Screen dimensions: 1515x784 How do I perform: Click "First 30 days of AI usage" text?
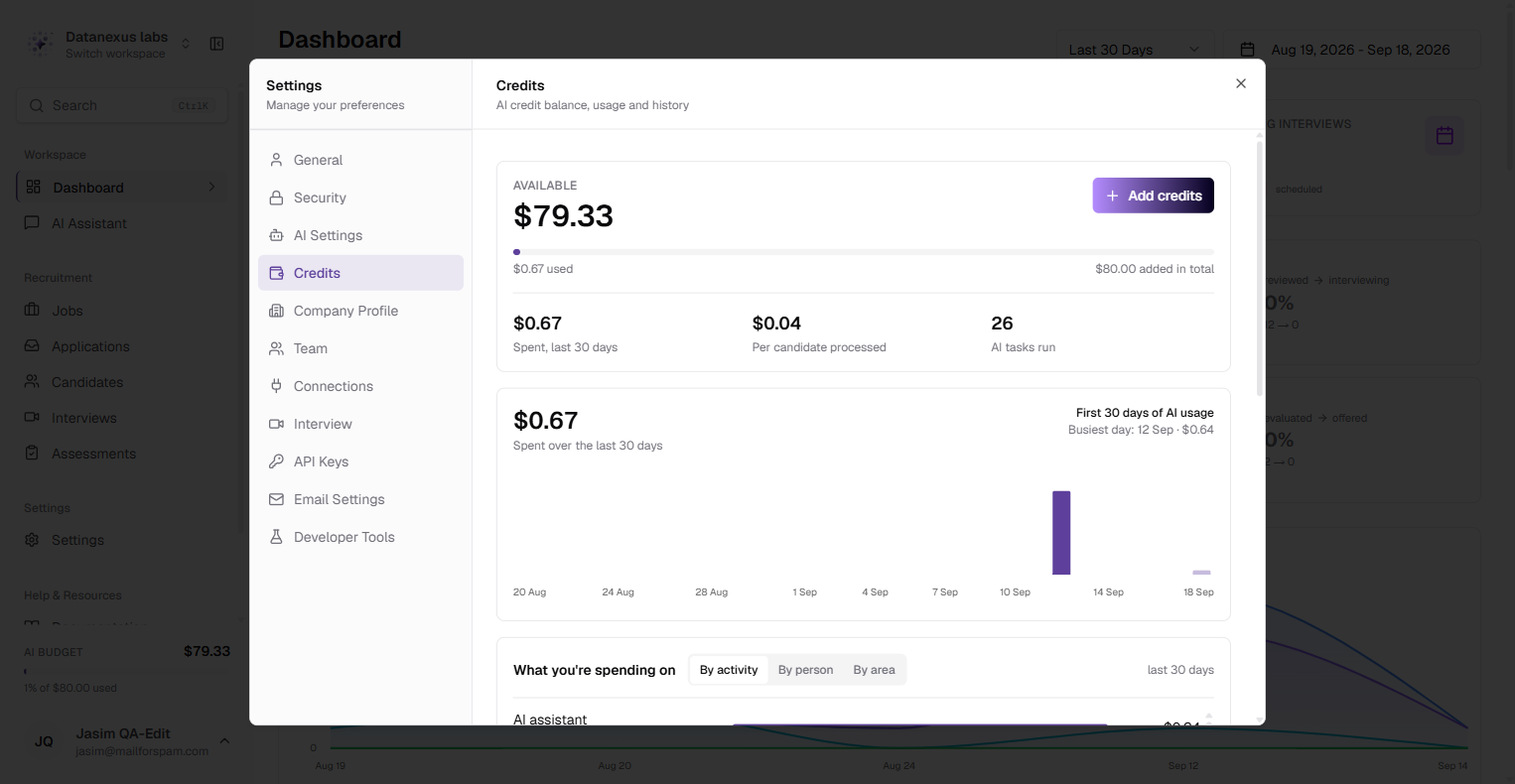1145,413
